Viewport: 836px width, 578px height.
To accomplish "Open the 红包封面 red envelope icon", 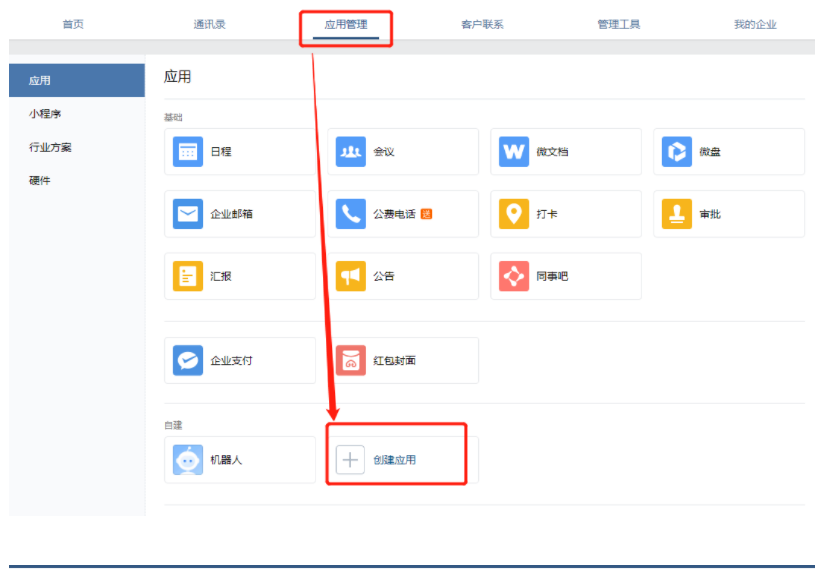I will coord(351,360).
